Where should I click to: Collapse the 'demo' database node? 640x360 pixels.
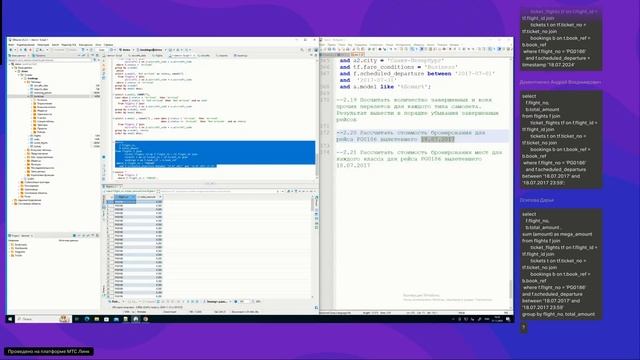(16, 71)
